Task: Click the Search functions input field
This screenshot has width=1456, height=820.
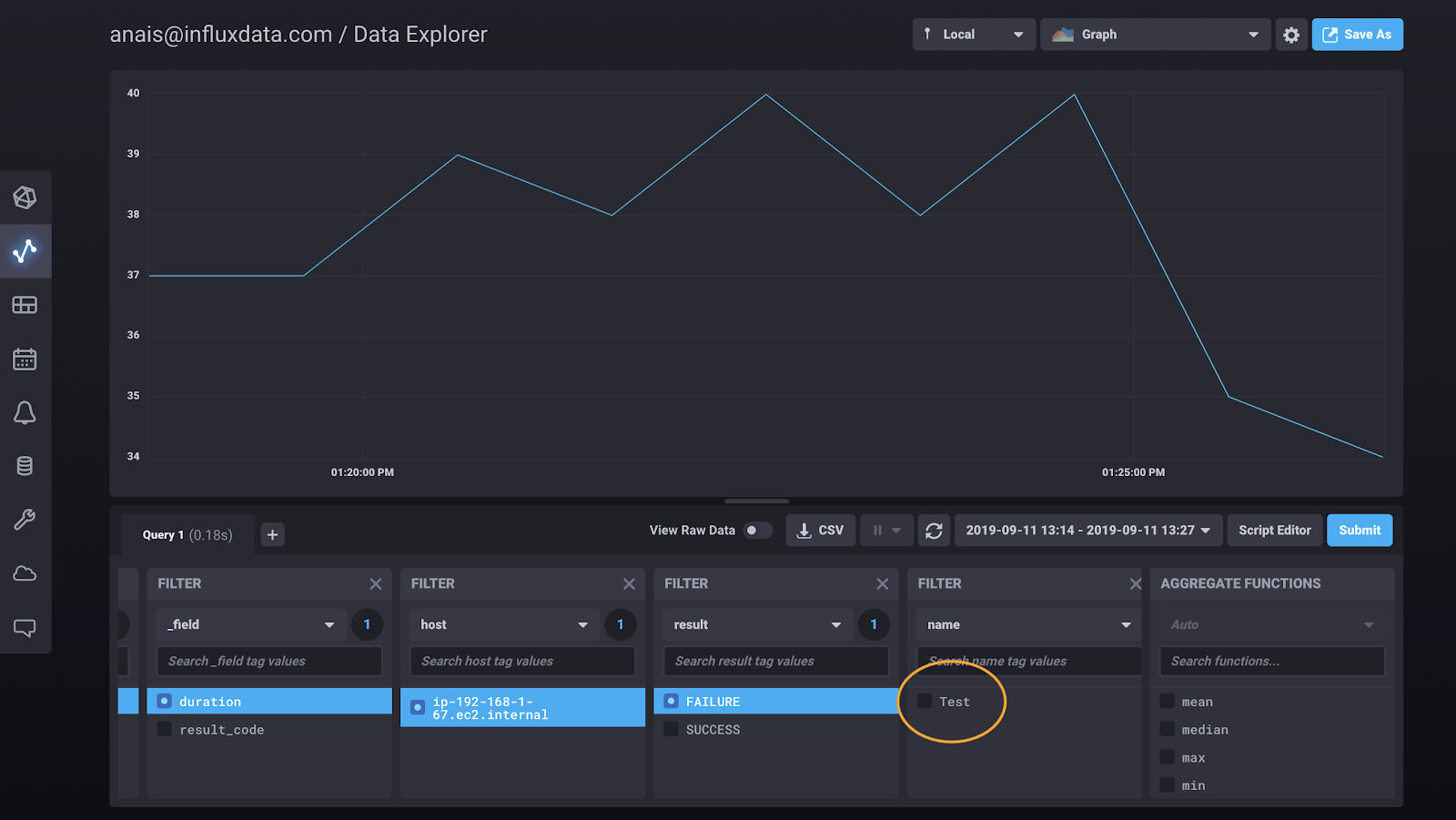Action: click(x=1271, y=661)
